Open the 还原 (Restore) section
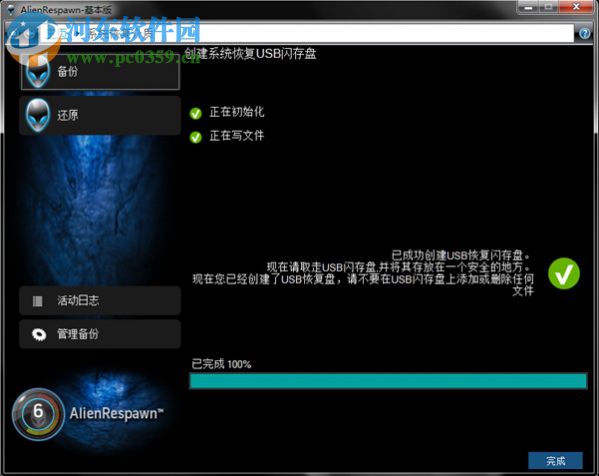Image resolution: width=599 pixels, height=476 pixels. pos(100,115)
